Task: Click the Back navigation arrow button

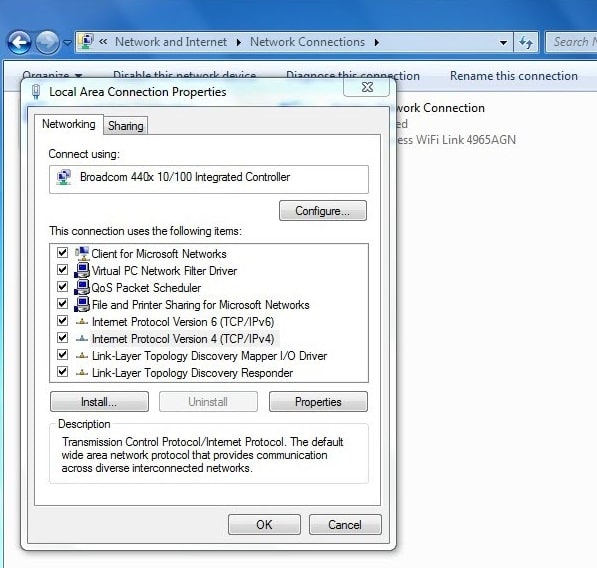Action: (19, 42)
